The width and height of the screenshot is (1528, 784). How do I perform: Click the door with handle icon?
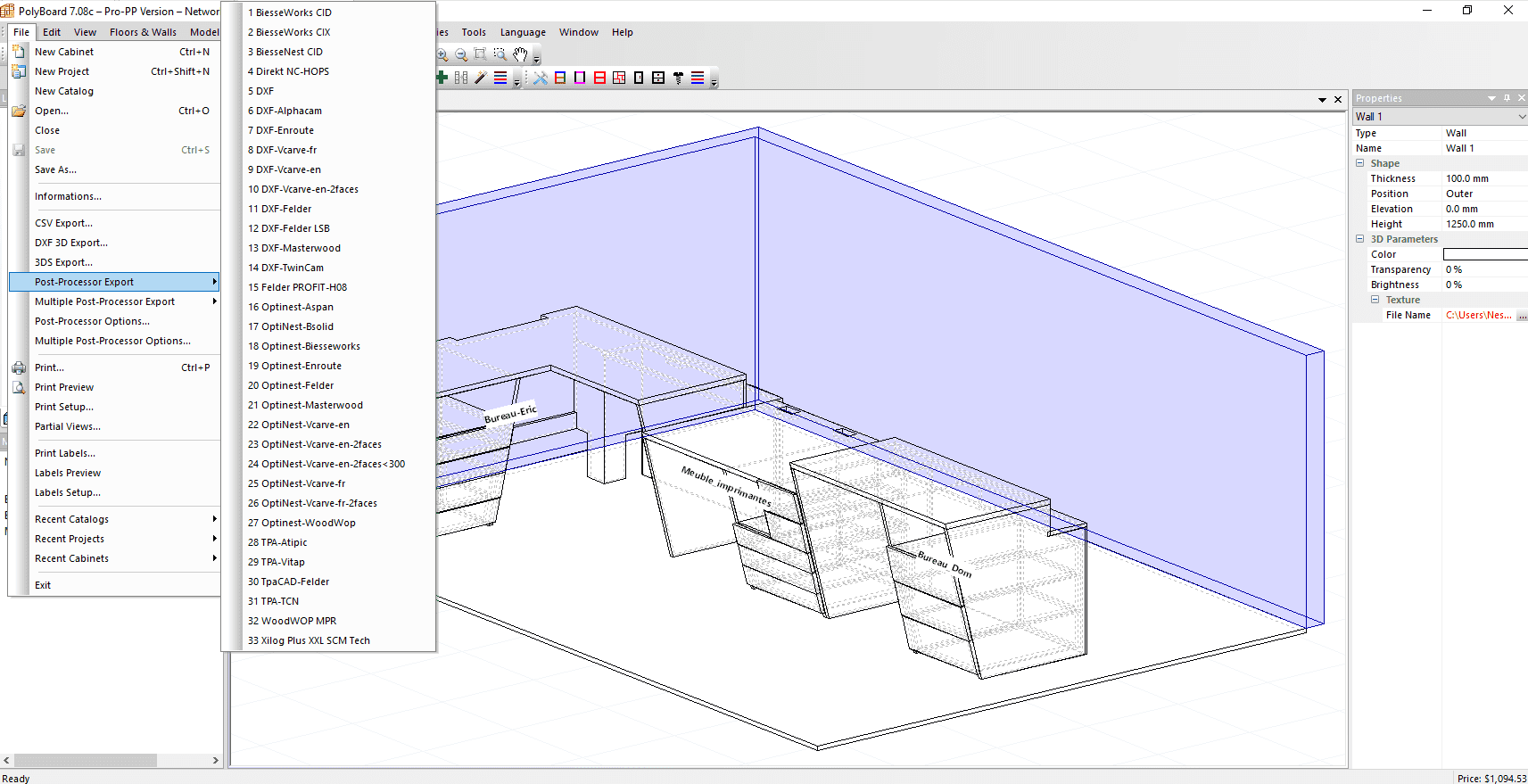coord(639,78)
